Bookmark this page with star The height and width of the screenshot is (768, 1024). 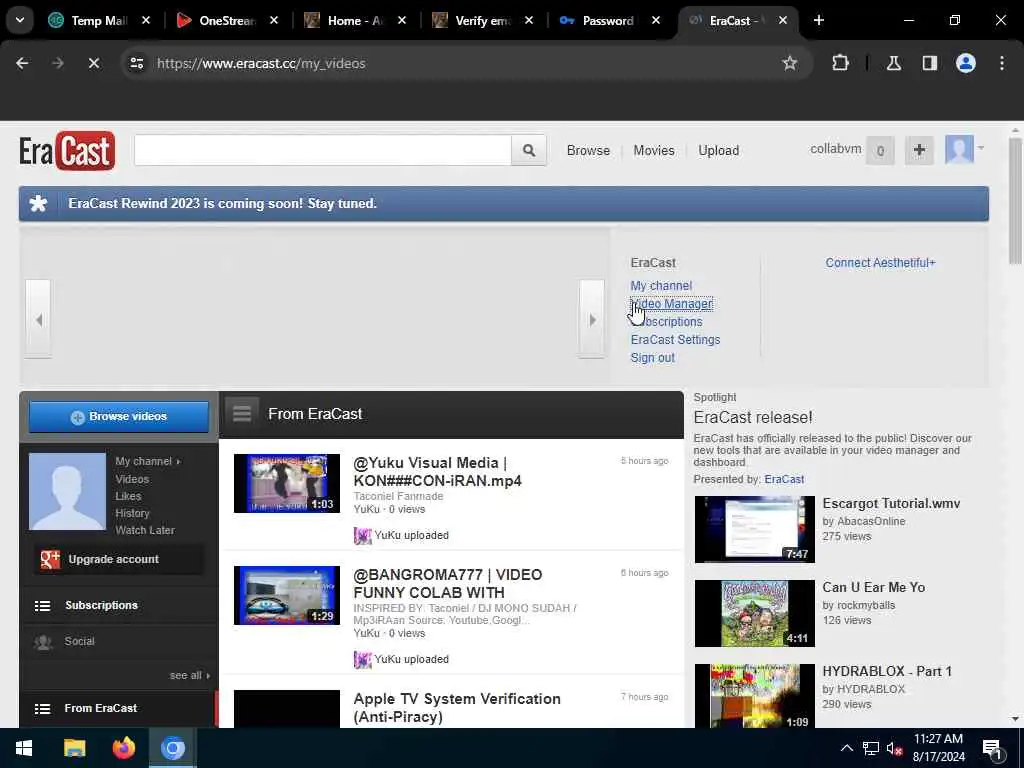(x=790, y=63)
